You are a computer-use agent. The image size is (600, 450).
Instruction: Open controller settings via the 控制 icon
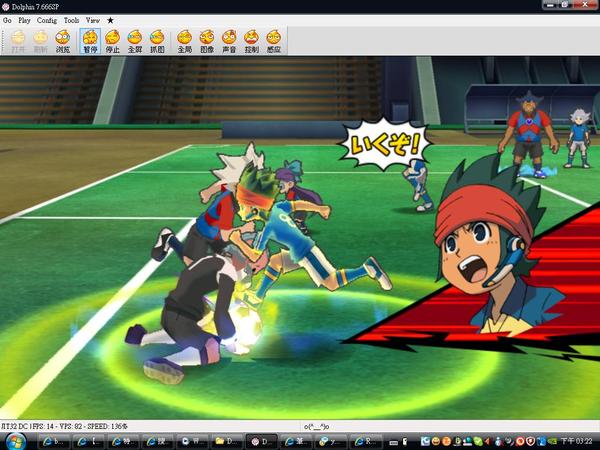(251, 41)
